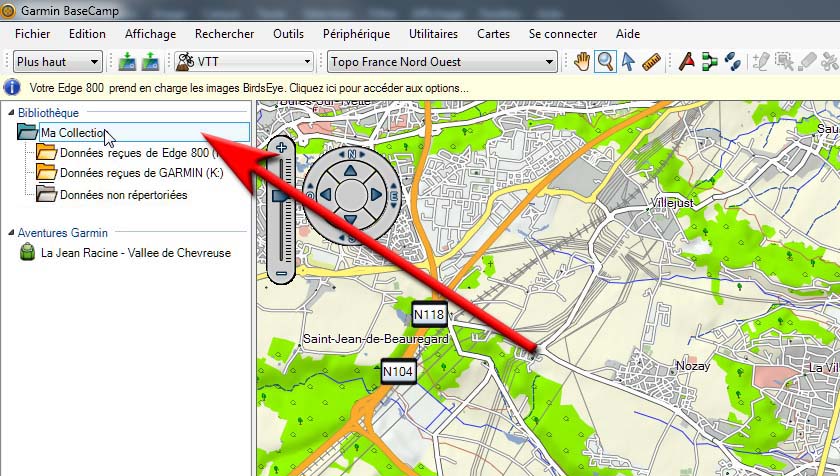This screenshot has height=476, width=840.
Task: Select the Ma Collection tree item
Action: pyautogui.click(x=145, y=132)
